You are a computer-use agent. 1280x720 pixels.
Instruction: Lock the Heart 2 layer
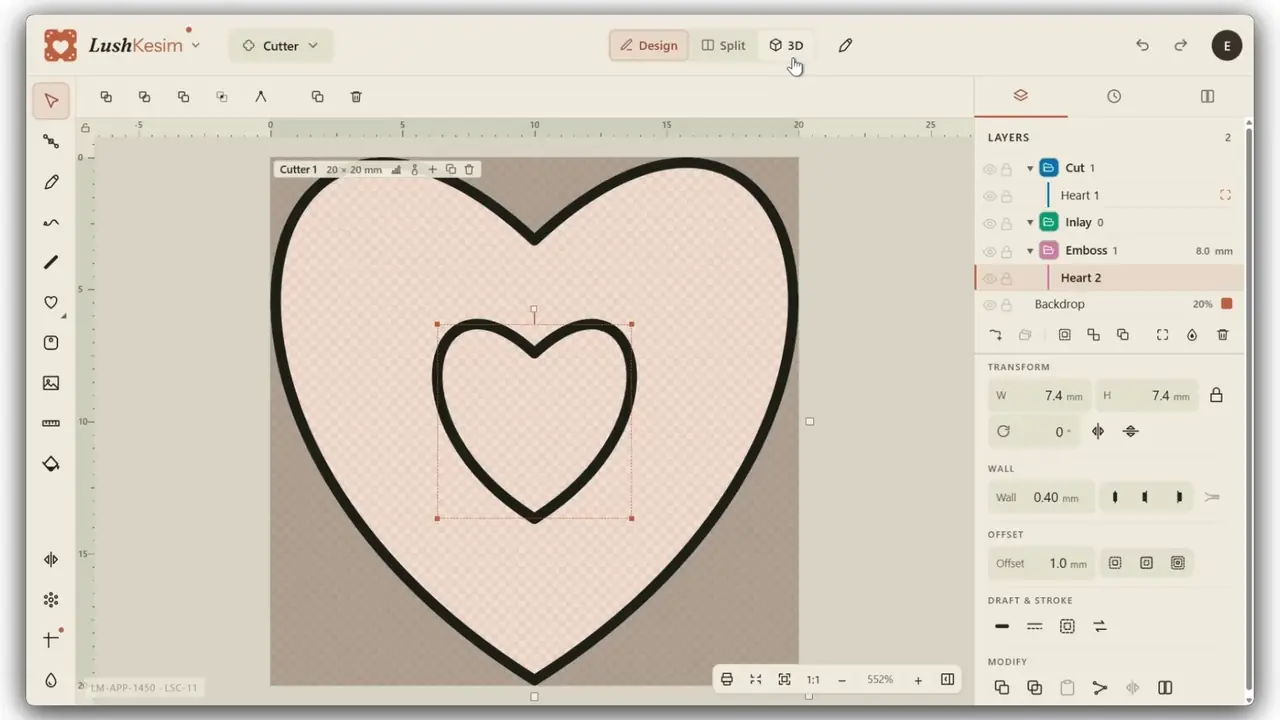point(1007,279)
